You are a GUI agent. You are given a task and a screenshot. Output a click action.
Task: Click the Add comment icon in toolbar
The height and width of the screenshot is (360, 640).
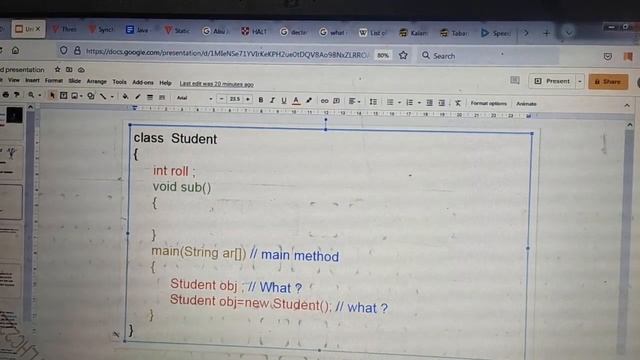tap(336, 101)
